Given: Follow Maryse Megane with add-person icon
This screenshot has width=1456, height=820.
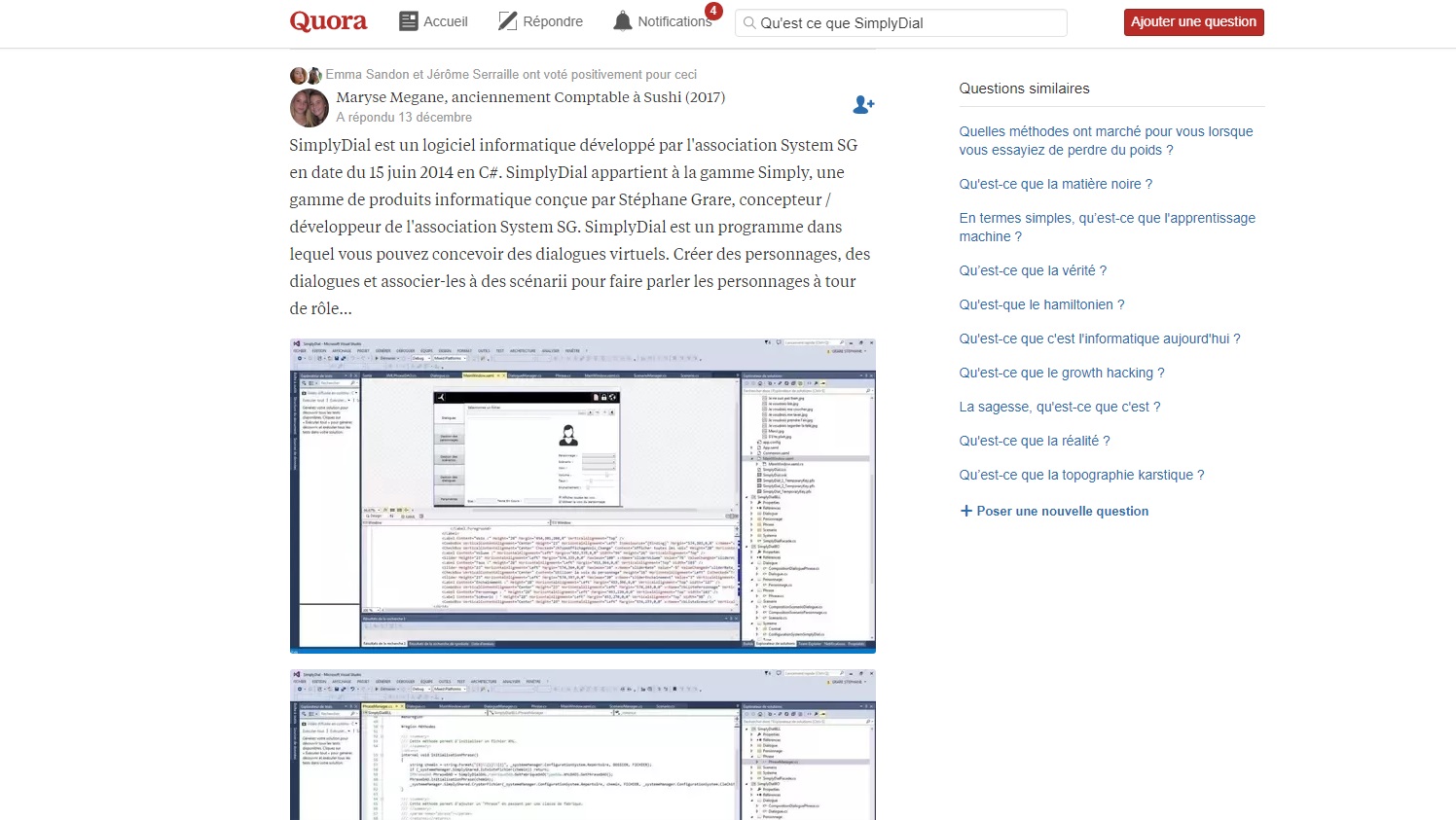Looking at the screenshot, I should coord(863,104).
